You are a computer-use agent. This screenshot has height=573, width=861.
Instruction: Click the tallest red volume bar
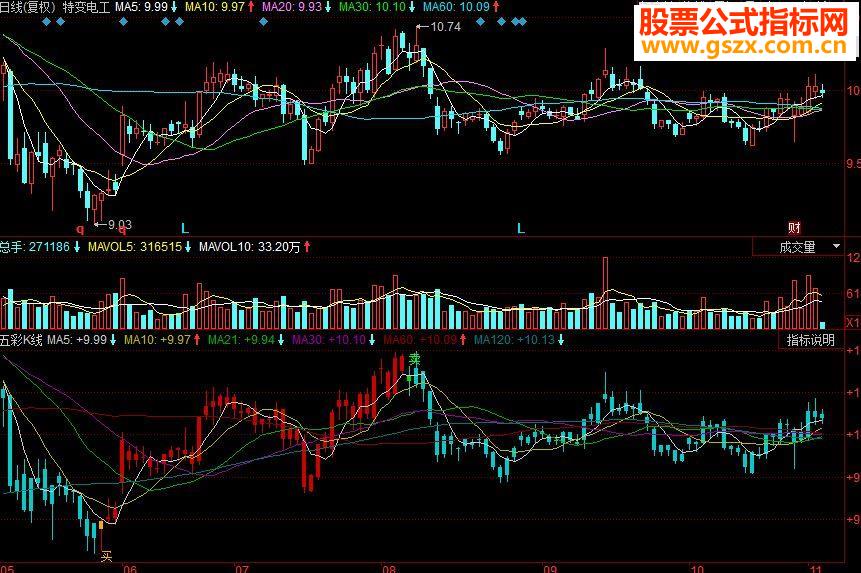[606, 293]
